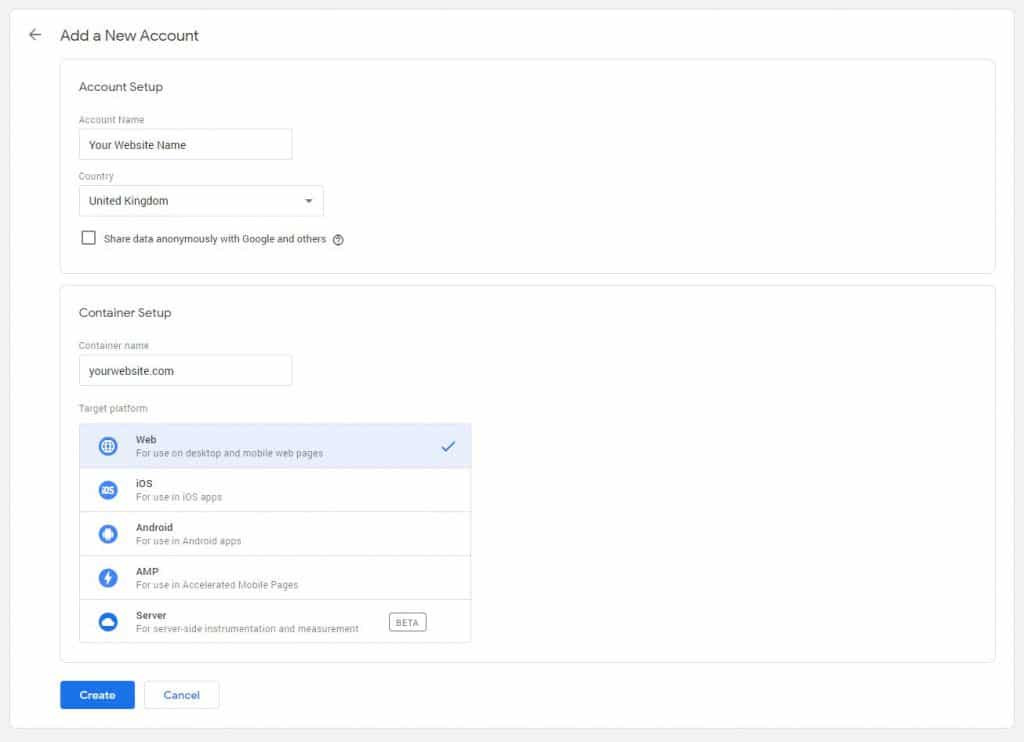Screen dimensions: 1024x742
Task: Click the Create button
Action: pos(97,695)
